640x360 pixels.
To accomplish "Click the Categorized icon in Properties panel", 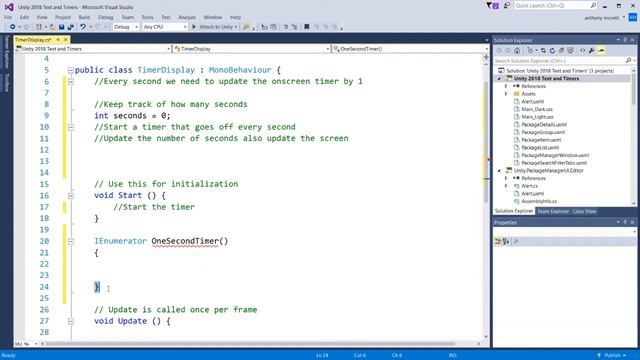I will [x=498, y=242].
